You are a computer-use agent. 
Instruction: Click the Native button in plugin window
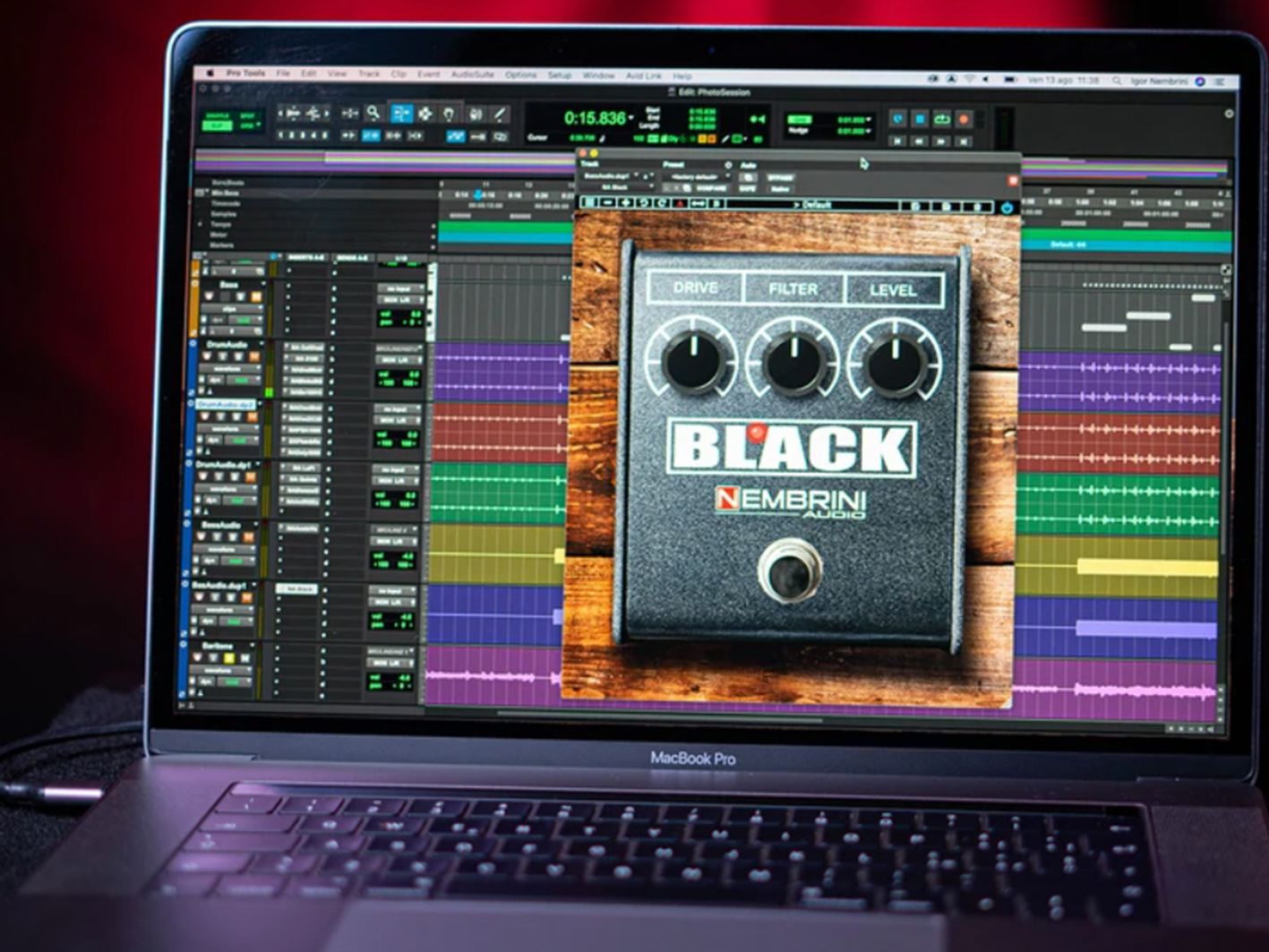tap(780, 189)
